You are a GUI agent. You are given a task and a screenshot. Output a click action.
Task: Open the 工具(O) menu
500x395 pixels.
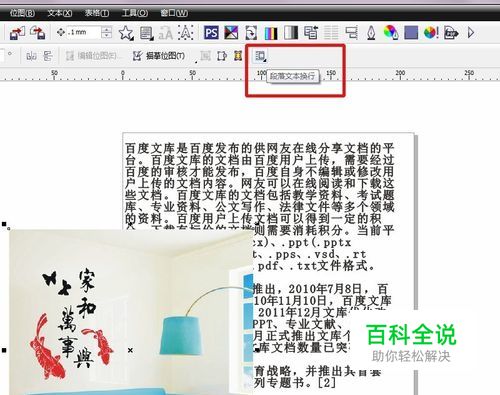134,13
